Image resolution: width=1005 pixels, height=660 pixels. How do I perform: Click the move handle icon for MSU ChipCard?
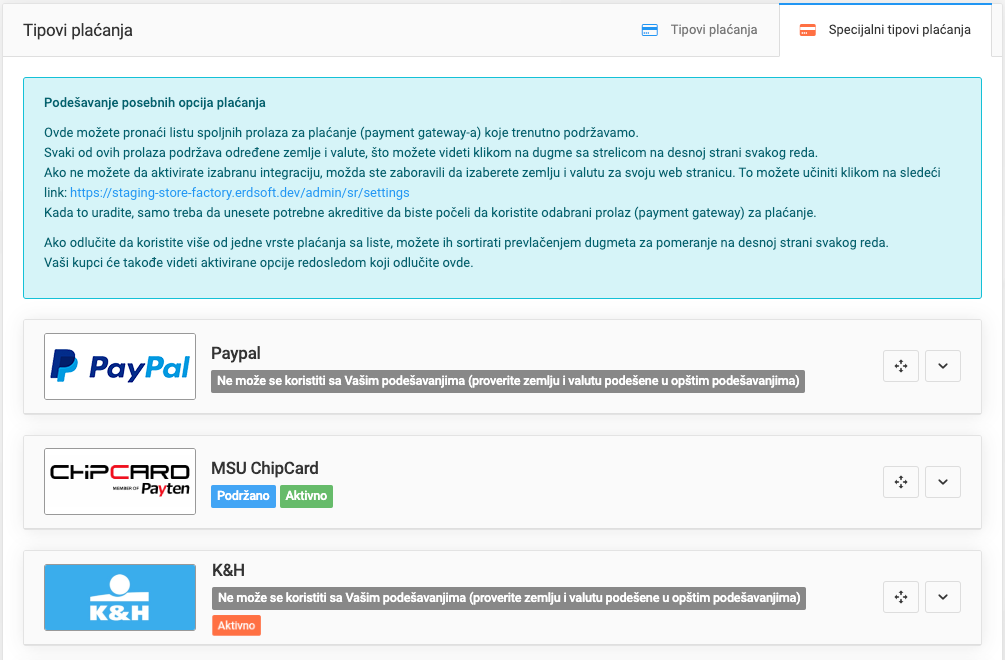click(x=900, y=482)
